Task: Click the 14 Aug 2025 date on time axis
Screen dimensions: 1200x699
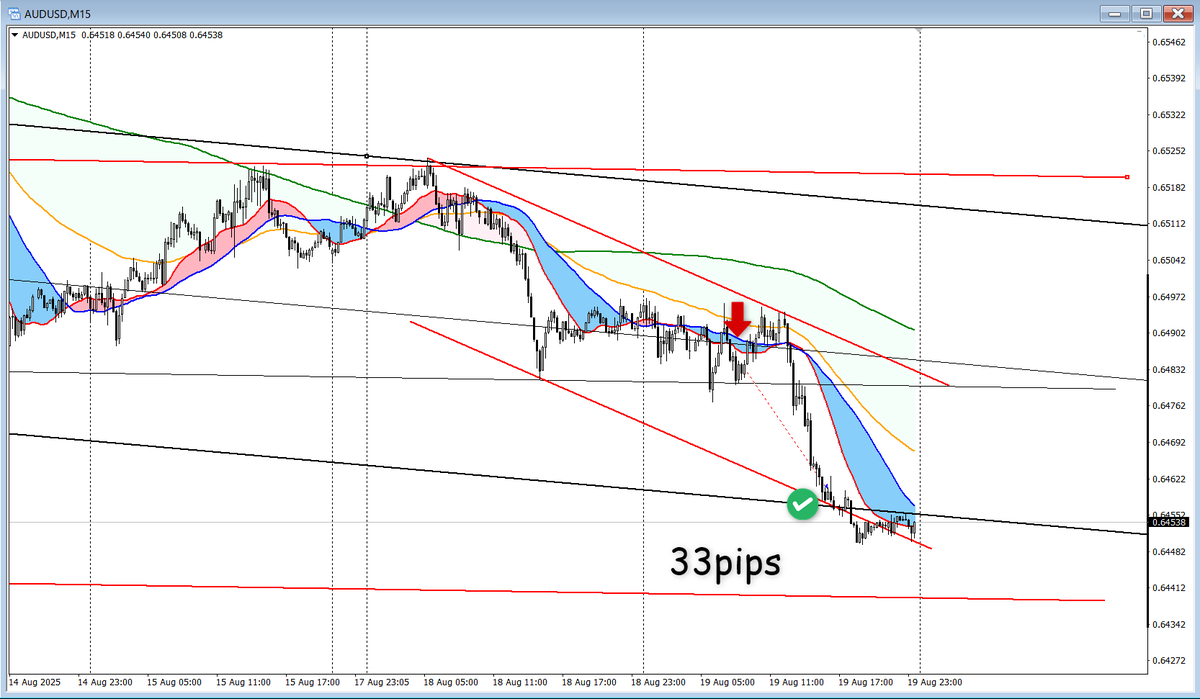Action: (35, 681)
